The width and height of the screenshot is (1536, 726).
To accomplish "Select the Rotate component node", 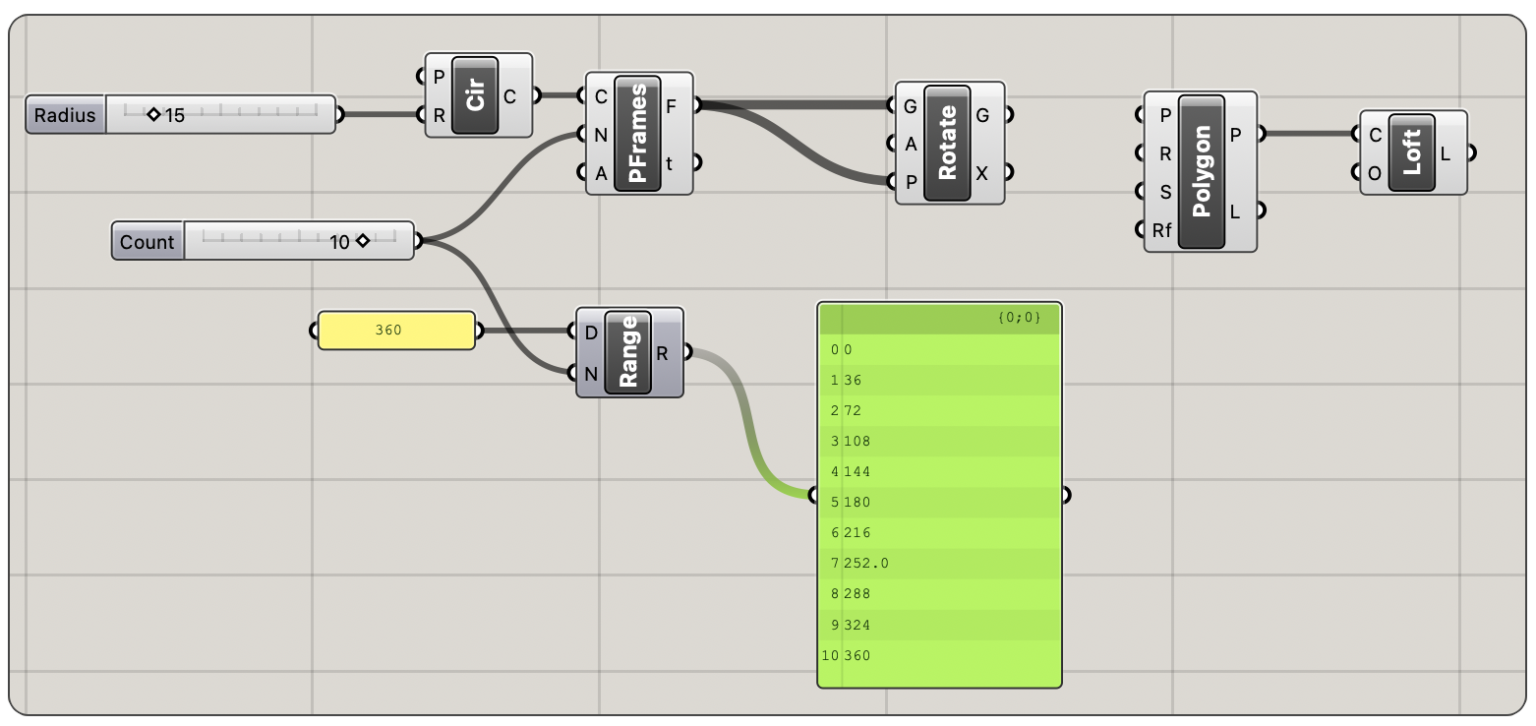I will coord(948,143).
